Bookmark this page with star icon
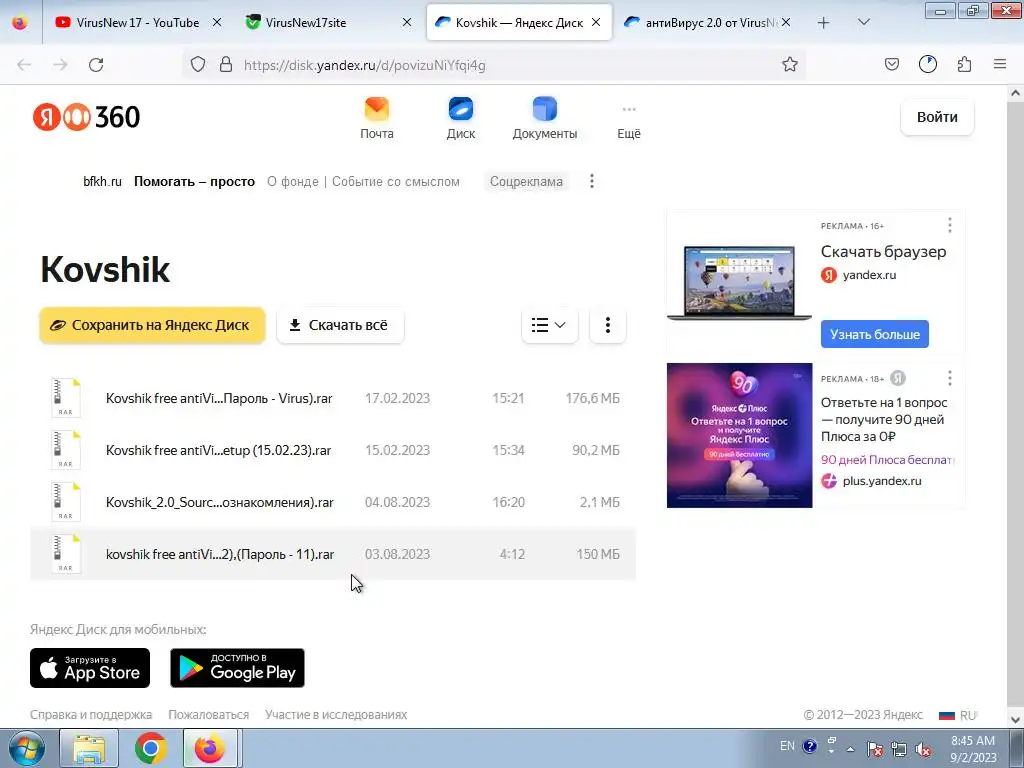 790,65
